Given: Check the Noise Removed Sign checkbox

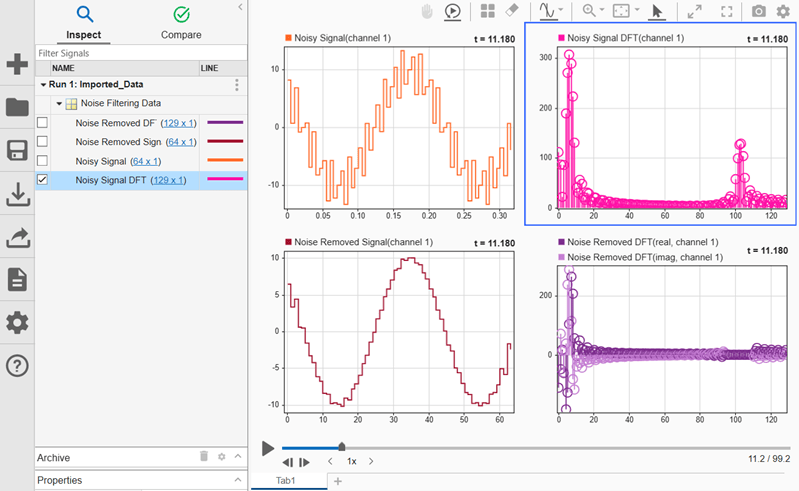Looking at the screenshot, I should [42, 141].
